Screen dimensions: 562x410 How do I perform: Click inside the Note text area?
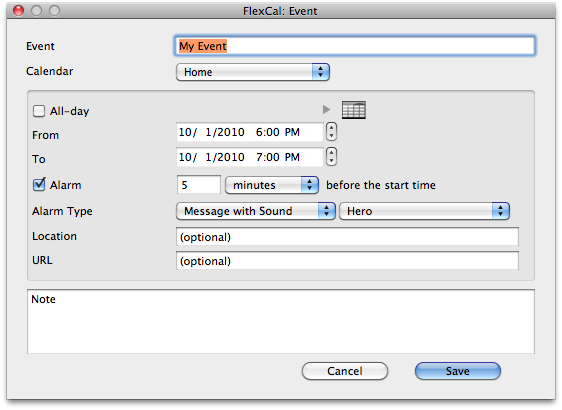click(281, 321)
